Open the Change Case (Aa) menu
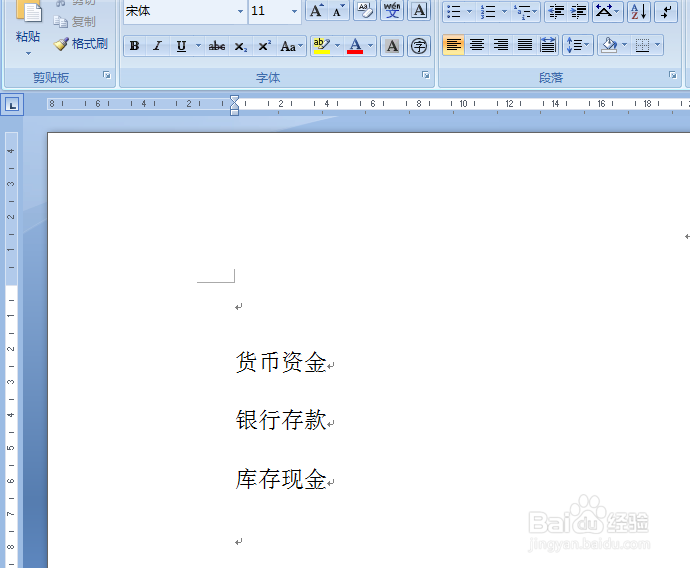This screenshot has width=690, height=568. pos(292,46)
